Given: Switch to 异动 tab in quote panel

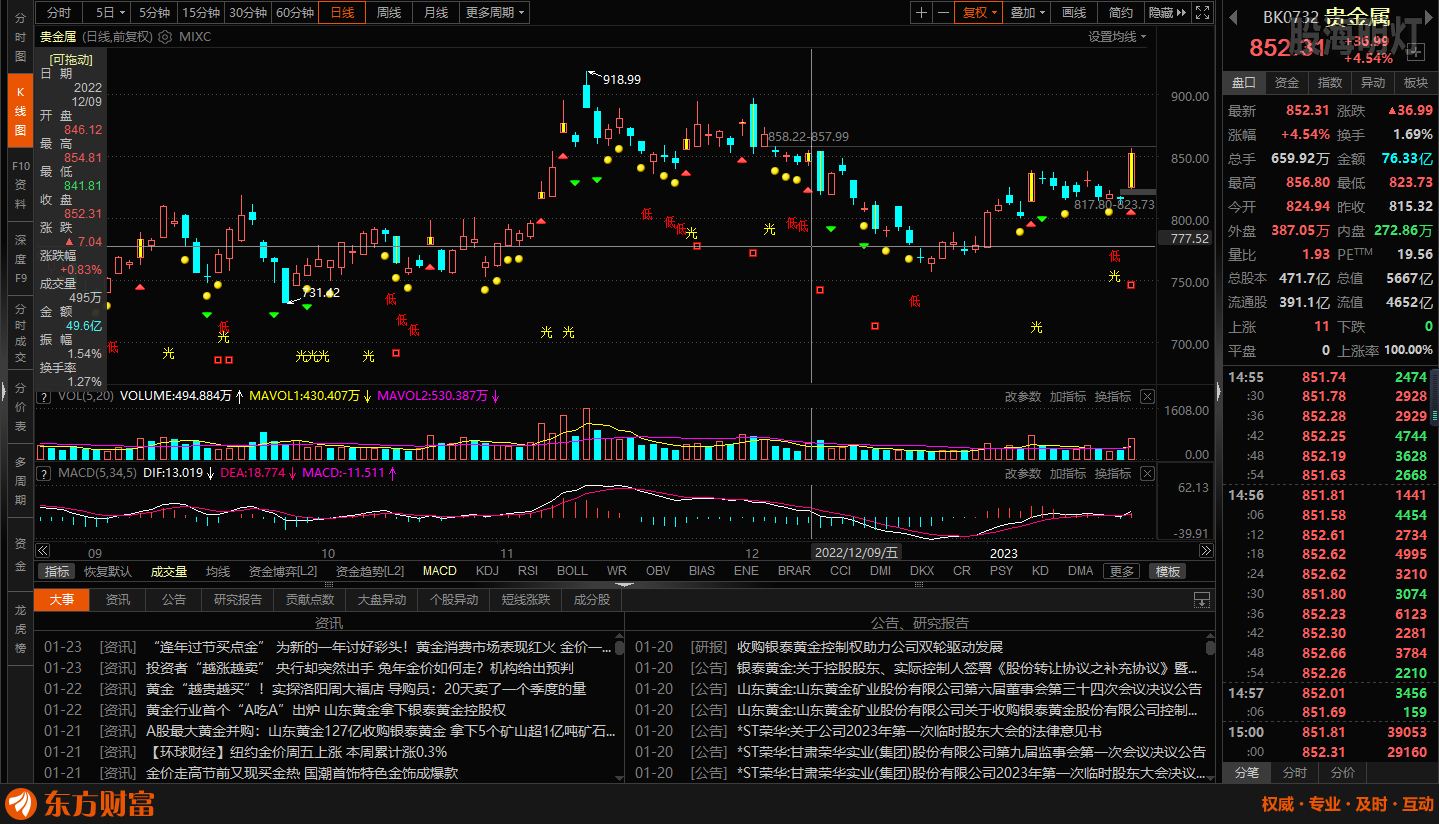Looking at the screenshot, I should pyautogui.click(x=1373, y=83).
